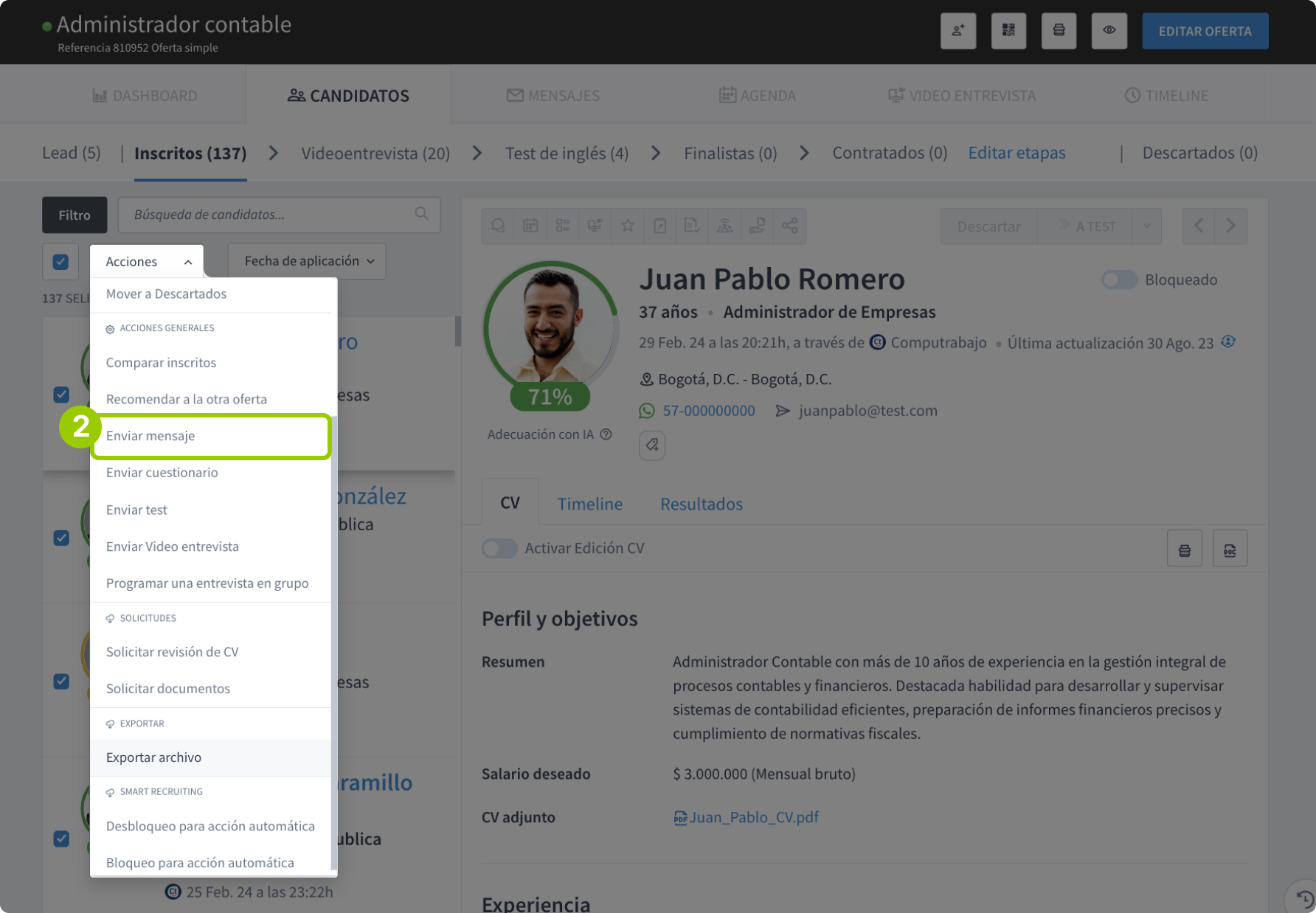Open WhatsApp for number 57-000000000
This screenshot has width=1316, height=913.
(x=708, y=411)
